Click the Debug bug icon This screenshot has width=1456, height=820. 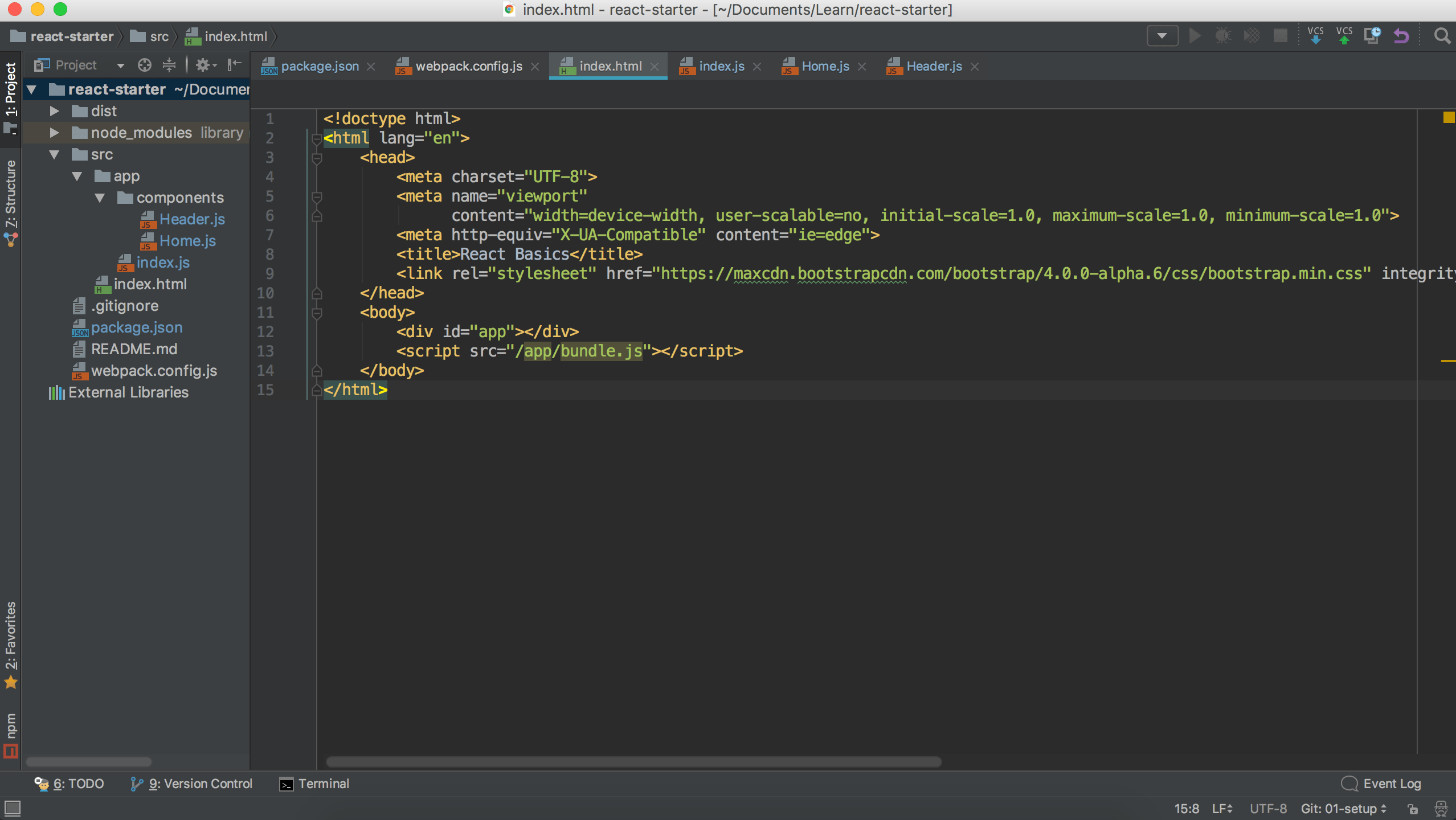[1223, 36]
